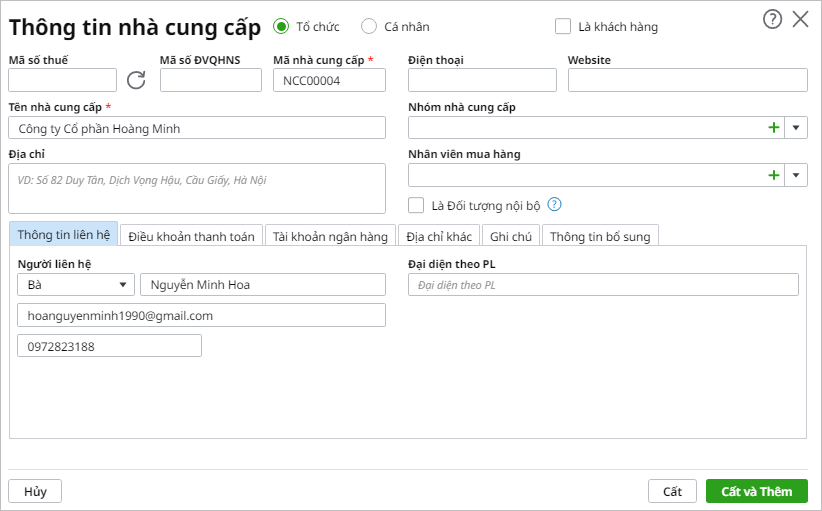Go to the Thông tin bổ sung tab
The image size is (822, 511).
tap(600, 236)
